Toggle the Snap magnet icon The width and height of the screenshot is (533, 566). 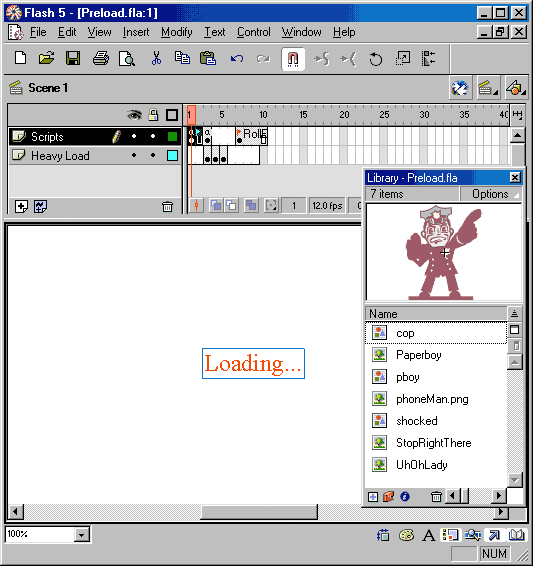tap(293, 59)
